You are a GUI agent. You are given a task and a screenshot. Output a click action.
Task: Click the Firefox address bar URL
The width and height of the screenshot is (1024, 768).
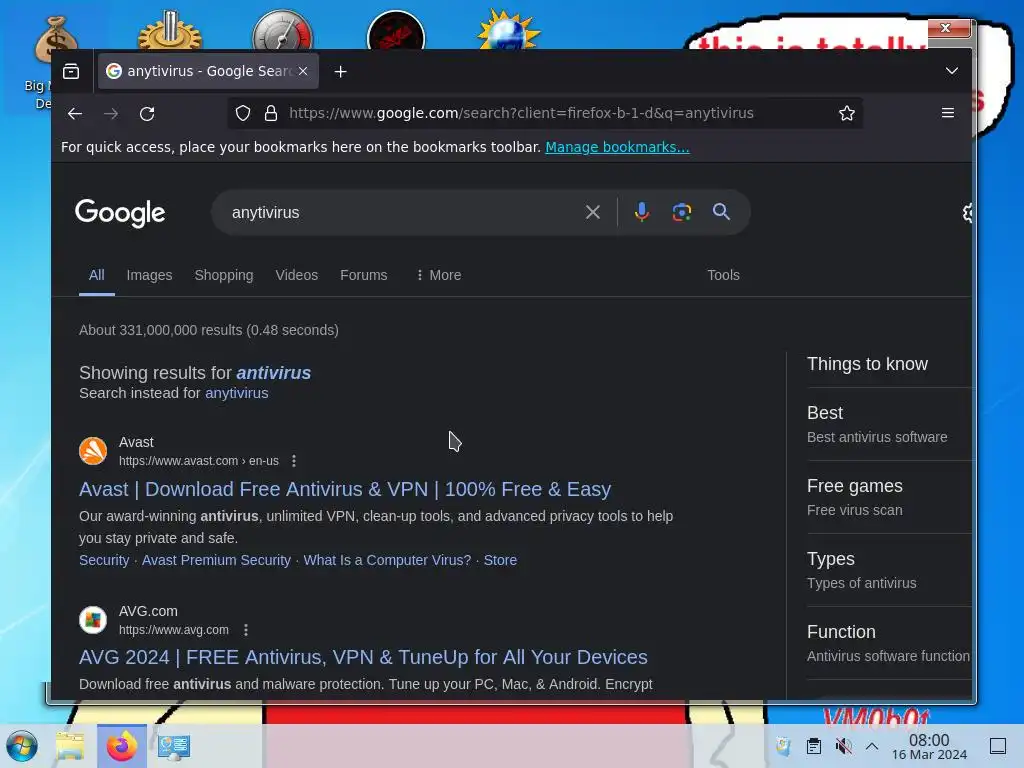(x=521, y=113)
